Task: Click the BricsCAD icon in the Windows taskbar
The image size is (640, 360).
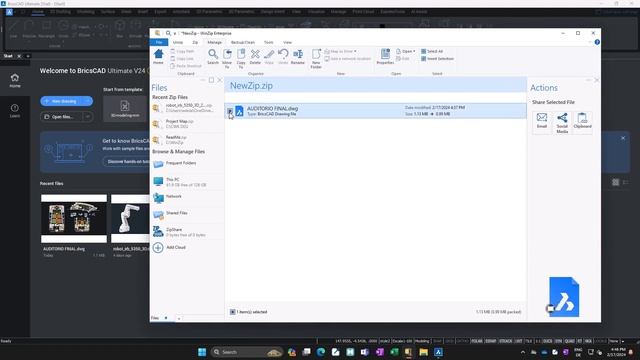Action: tap(438, 352)
